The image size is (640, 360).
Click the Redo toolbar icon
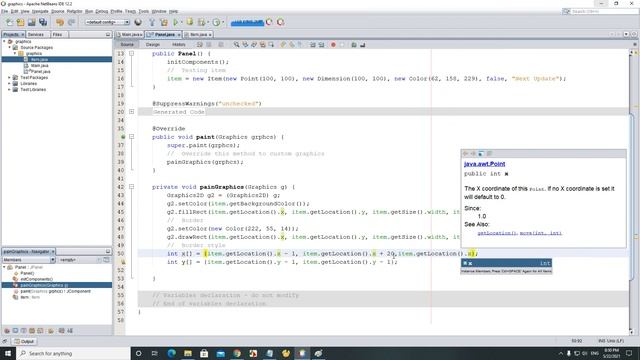click(71, 22)
